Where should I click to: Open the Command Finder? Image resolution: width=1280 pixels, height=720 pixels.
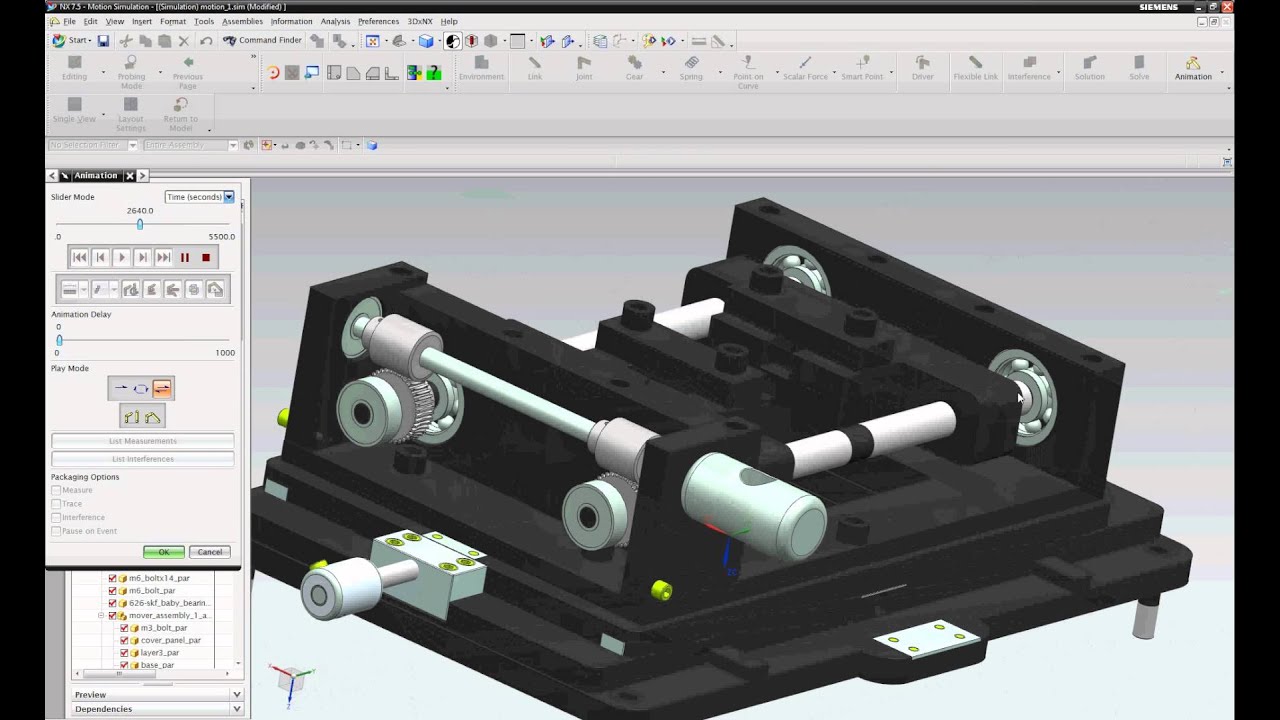(x=262, y=41)
